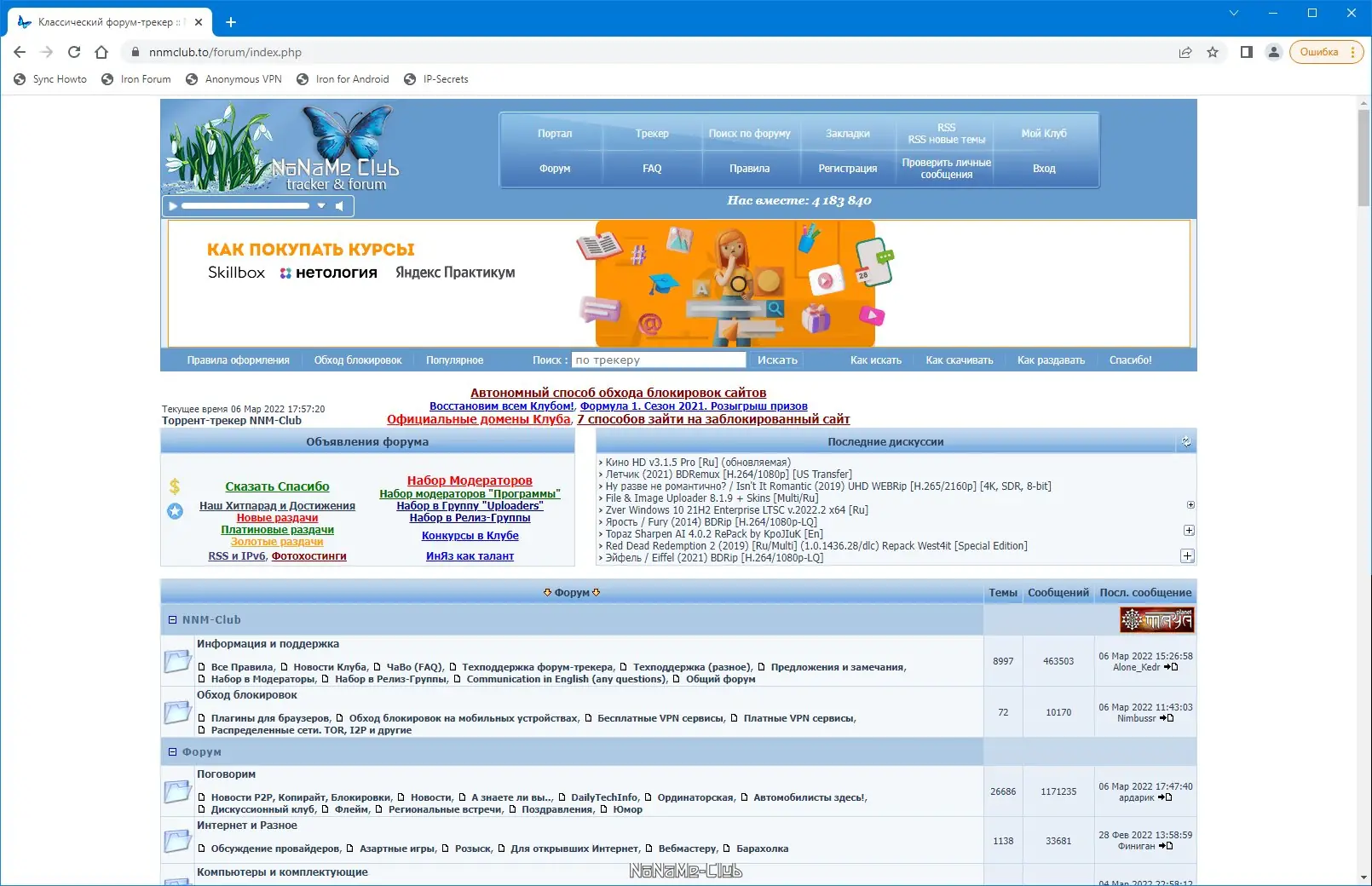The height and width of the screenshot is (886, 1372).
Task: Go to latest post by Alone_Kedr
Action: (1171, 667)
